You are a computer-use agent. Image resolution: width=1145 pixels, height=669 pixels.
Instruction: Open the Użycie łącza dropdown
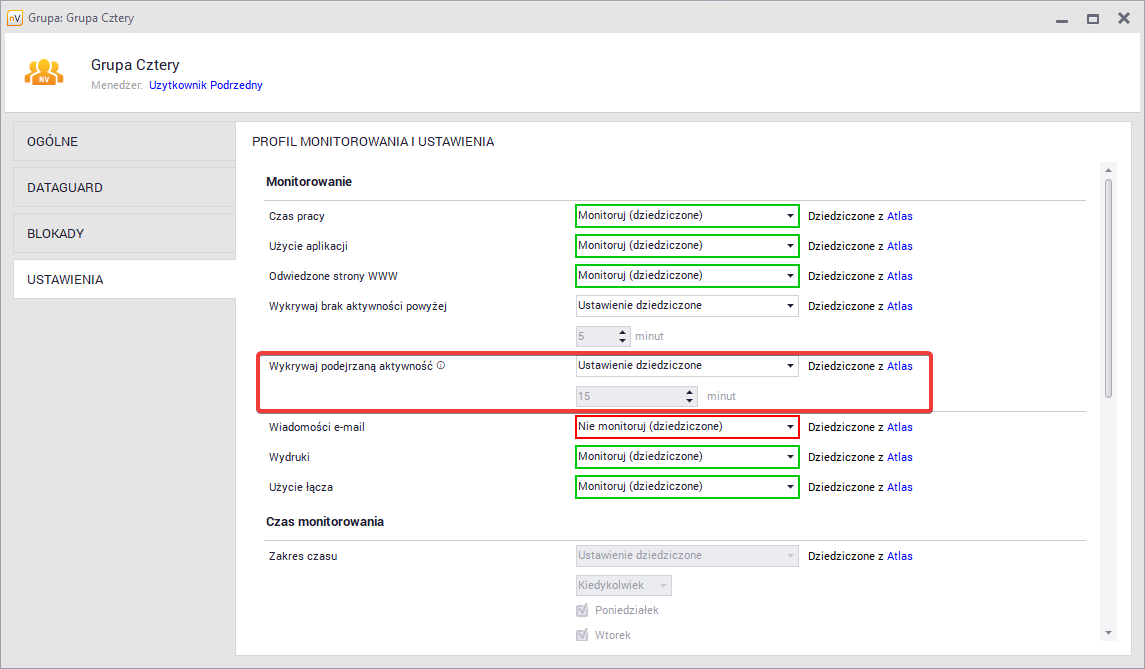687,487
